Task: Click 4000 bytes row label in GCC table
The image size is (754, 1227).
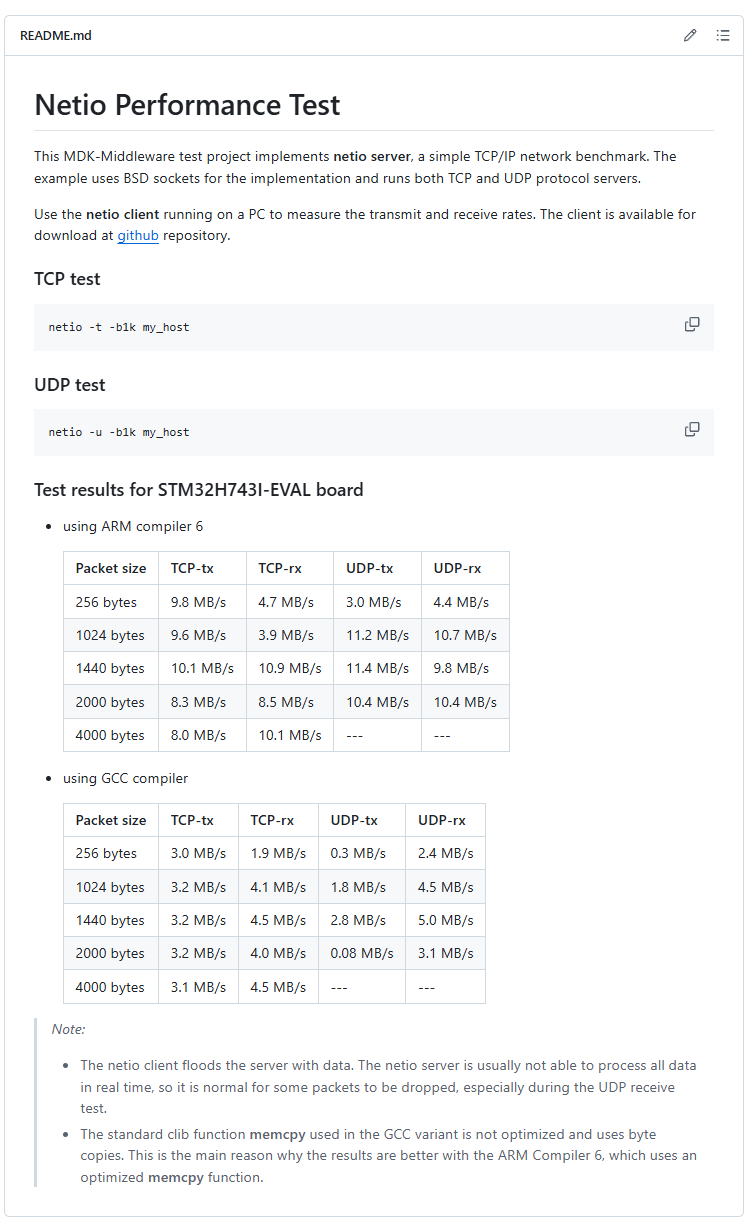Action: [111, 987]
